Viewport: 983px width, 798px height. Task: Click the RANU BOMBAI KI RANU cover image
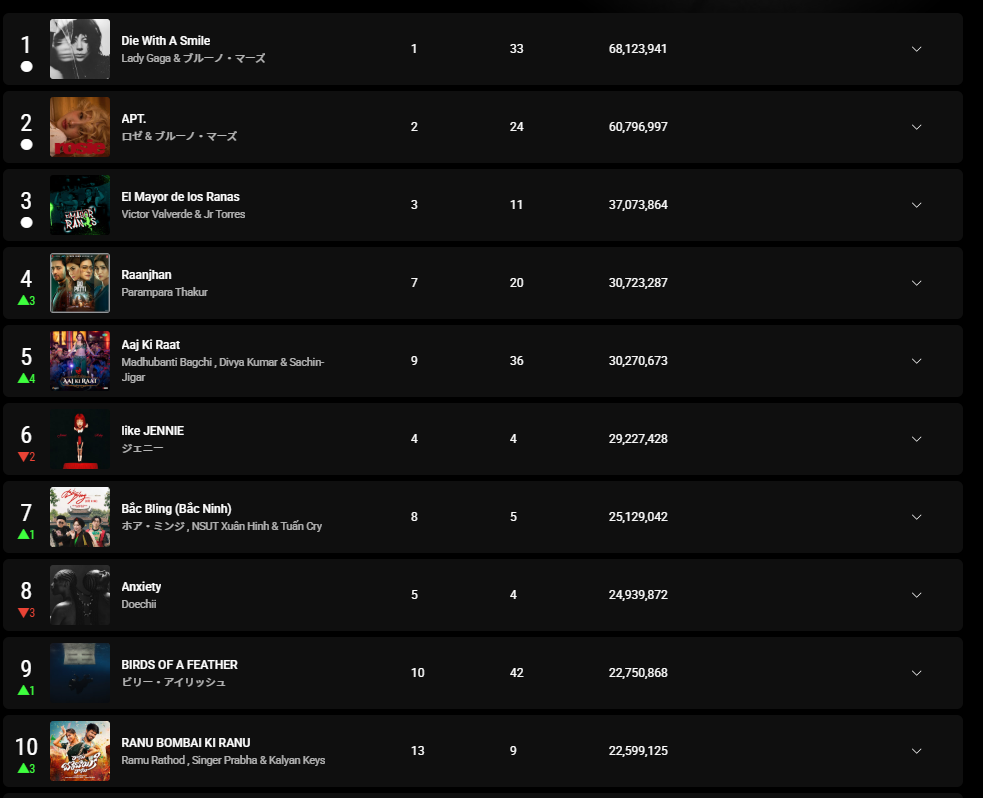tap(80, 751)
